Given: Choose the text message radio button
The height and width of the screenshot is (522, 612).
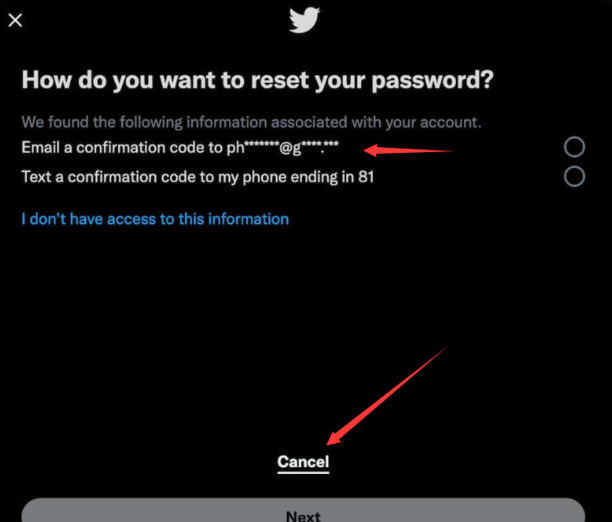Looking at the screenshot, I should tap(574, 177).
